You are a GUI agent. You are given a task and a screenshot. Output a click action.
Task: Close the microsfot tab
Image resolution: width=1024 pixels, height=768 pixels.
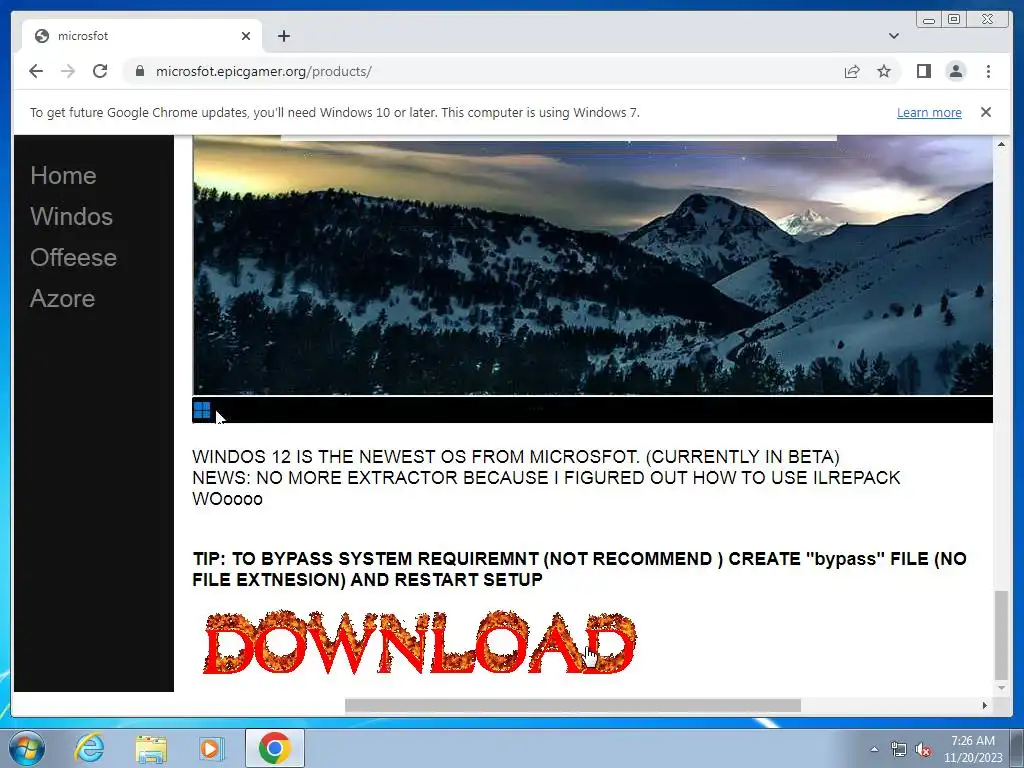click(x=246, y=36)
